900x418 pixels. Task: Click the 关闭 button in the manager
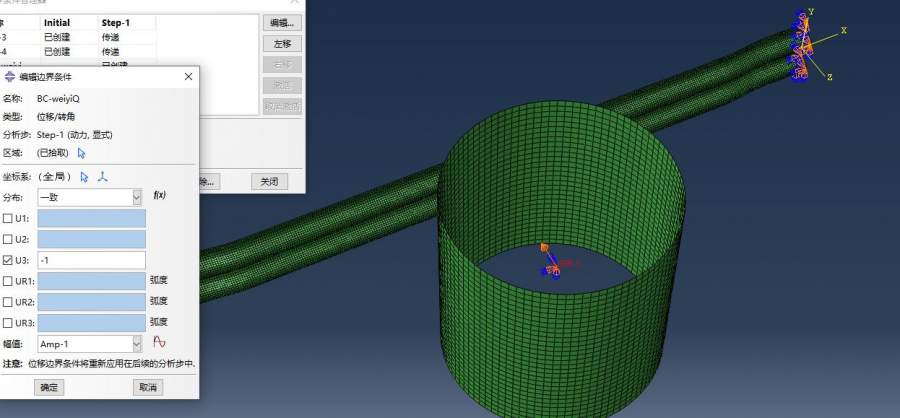pos(269,181)
